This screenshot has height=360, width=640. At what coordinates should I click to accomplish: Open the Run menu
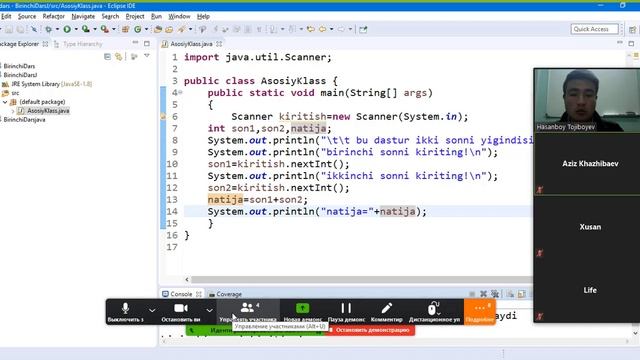(156, 16)
